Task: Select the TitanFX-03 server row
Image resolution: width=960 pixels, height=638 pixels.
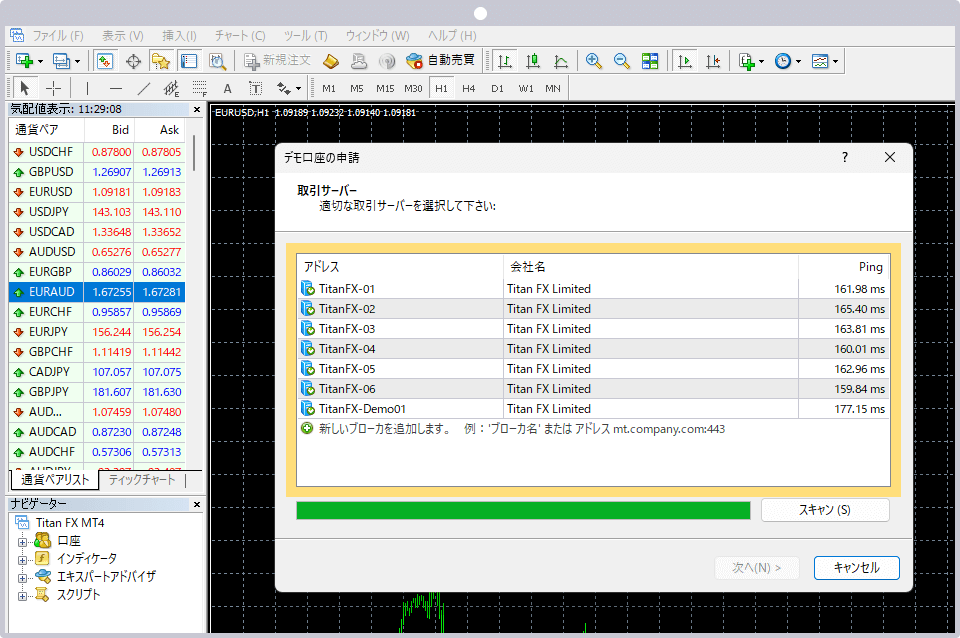Action: click(x=593, y=329)
